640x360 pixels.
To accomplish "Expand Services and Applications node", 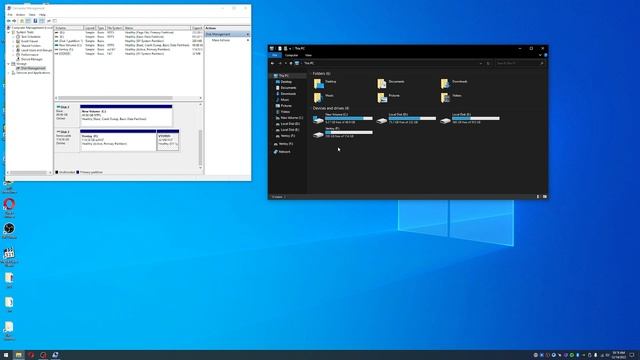I will (9, 73).
